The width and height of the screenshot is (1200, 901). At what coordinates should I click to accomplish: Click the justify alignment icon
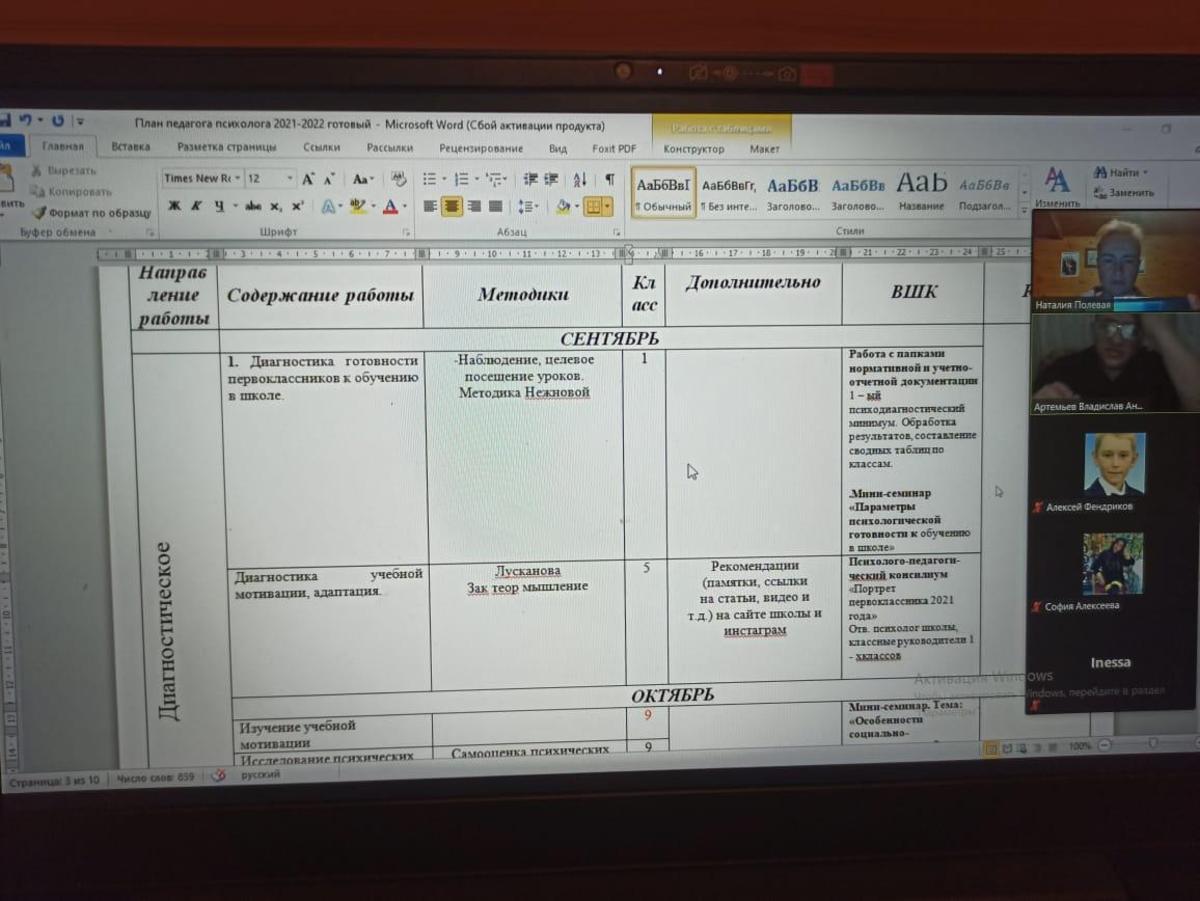[x=495, y=207]
